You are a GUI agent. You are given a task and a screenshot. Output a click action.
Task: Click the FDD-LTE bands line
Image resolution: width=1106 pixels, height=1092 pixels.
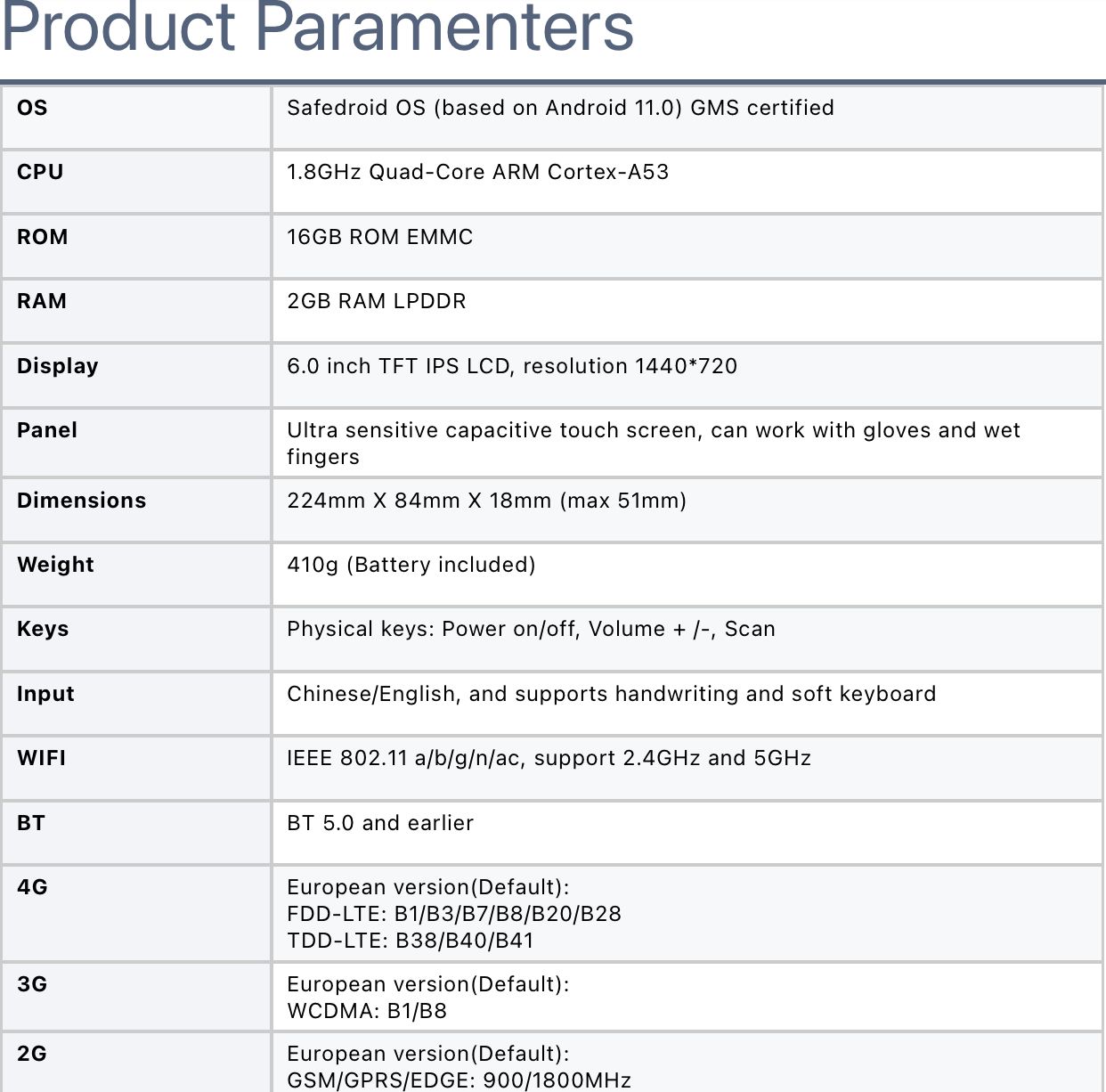point(453,914)
